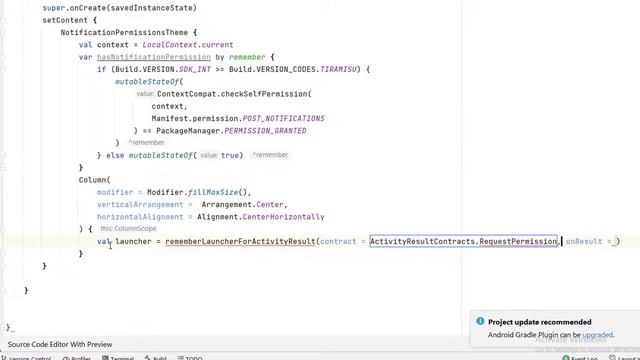Open the Build tool window tab
640x360 pixels.
(156, 358)
